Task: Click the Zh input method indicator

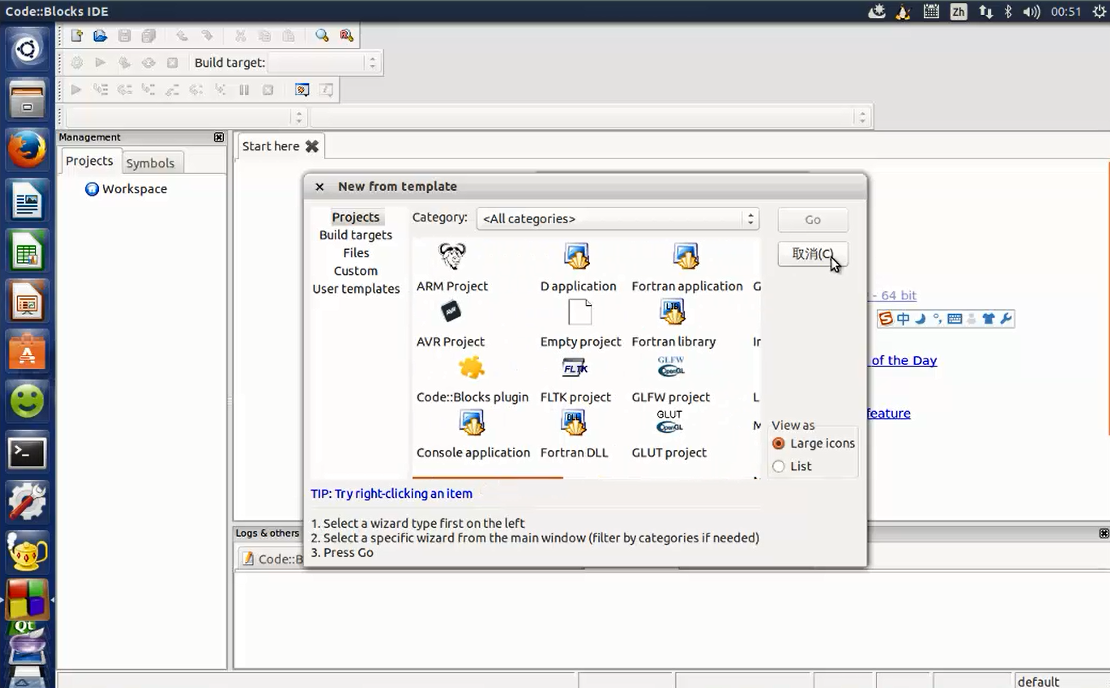Action: (959, 11)
